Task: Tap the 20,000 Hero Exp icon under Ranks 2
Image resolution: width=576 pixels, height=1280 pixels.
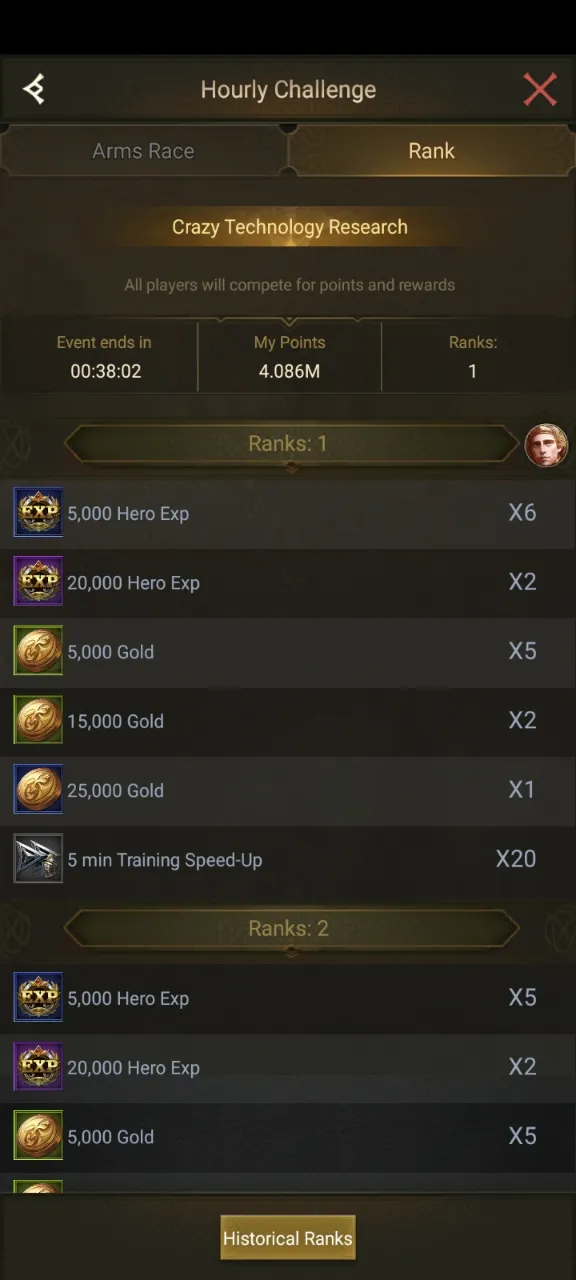Action: pyautogui.click(x=38, y=1067)
